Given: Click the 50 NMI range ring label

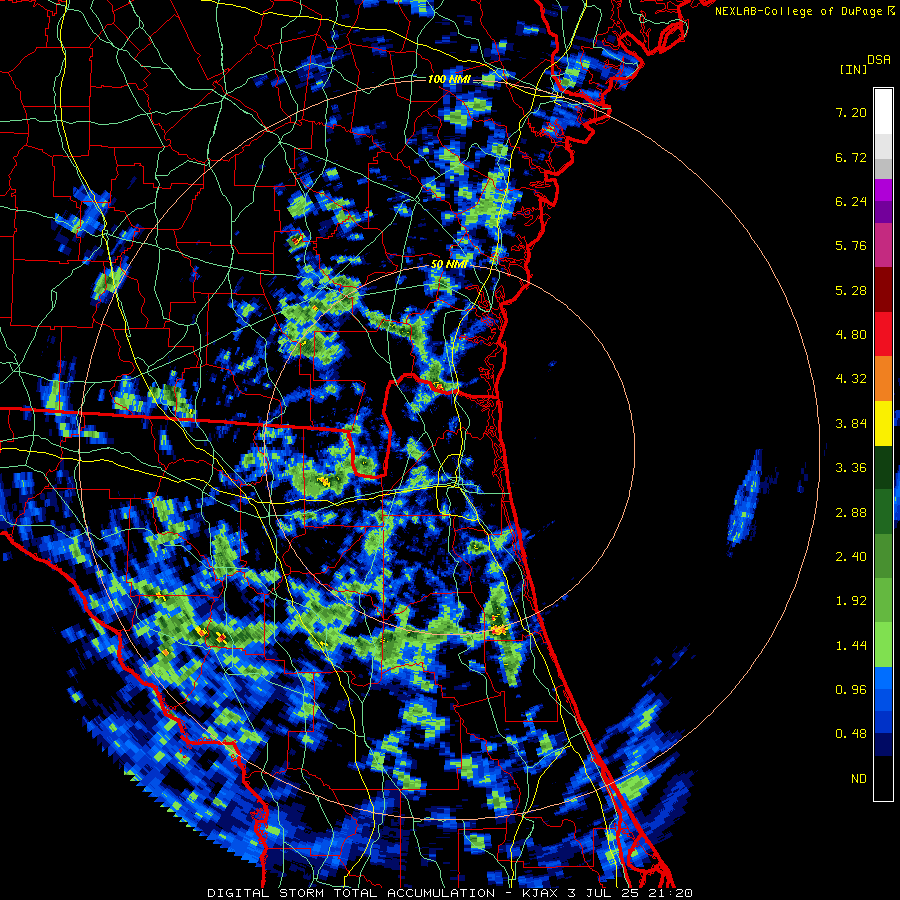Looking at the screenshot, I should (x=448, y=265).
